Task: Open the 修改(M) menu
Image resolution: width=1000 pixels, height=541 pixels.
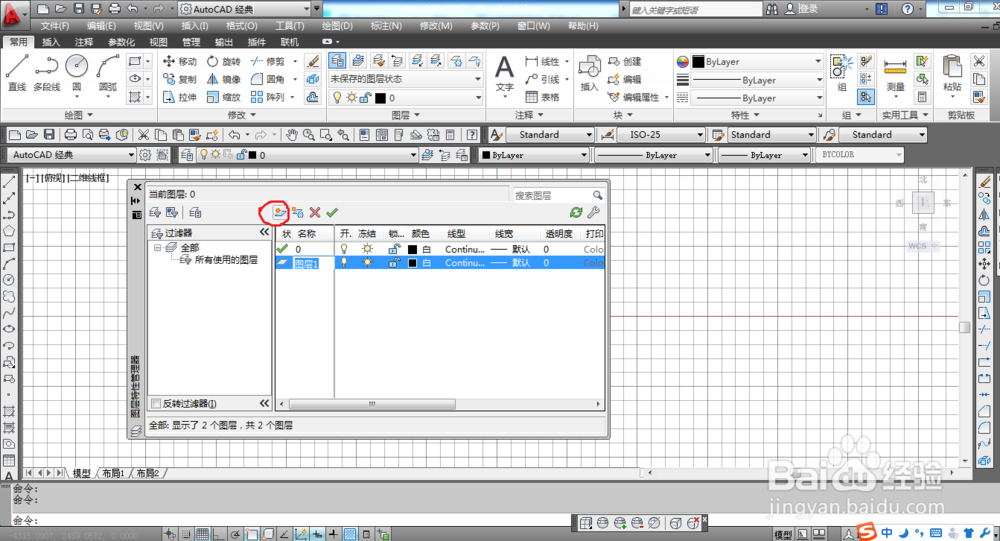Action: tap(436, 26)
